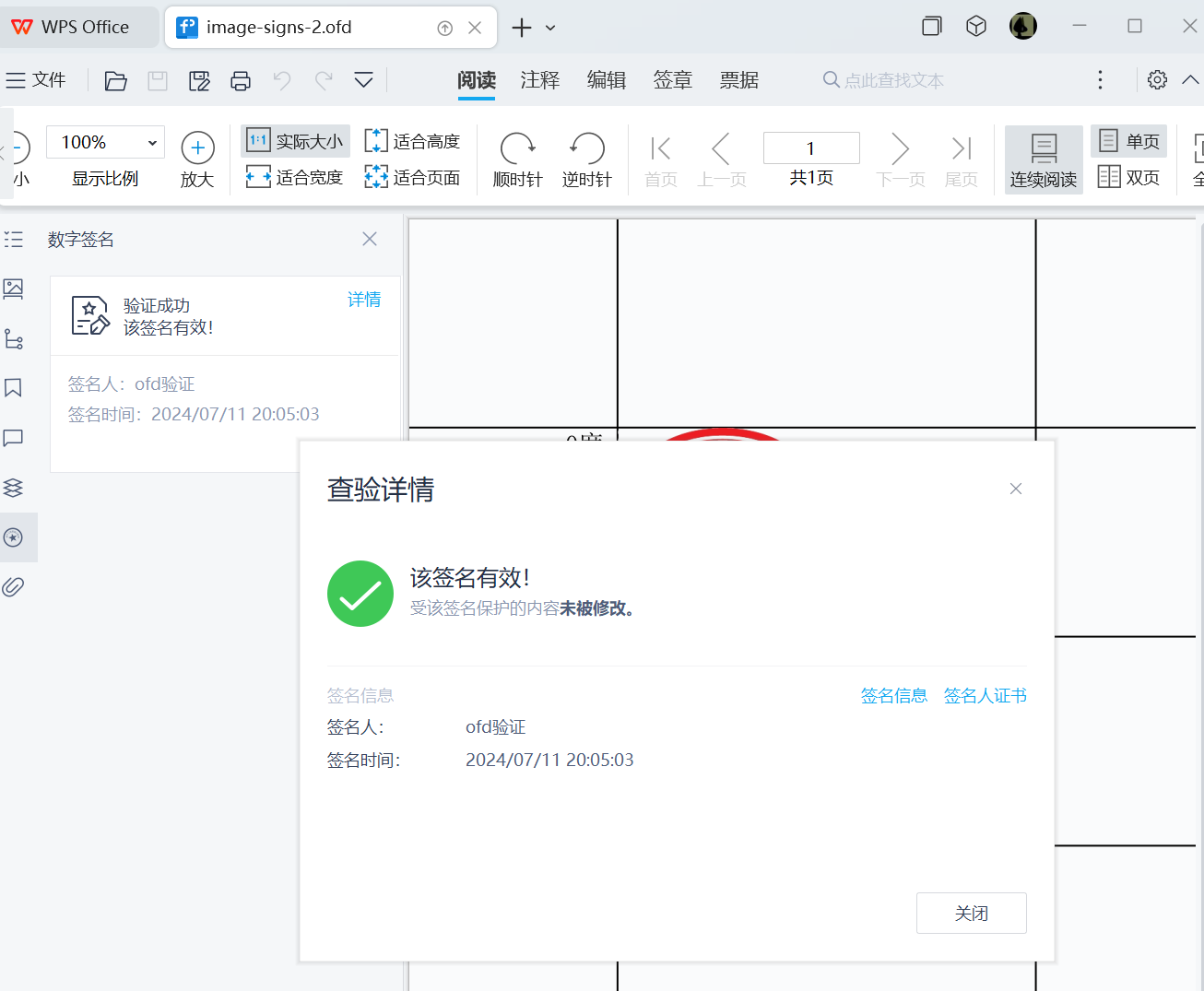Open the layers sidebar icon

tap(14, 488)
